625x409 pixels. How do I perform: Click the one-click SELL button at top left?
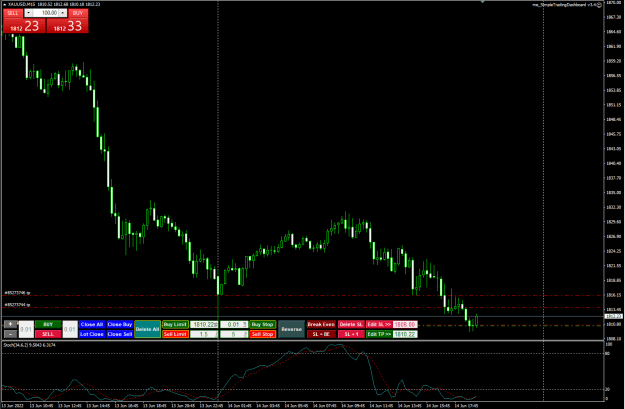click(x=13, y=13)
